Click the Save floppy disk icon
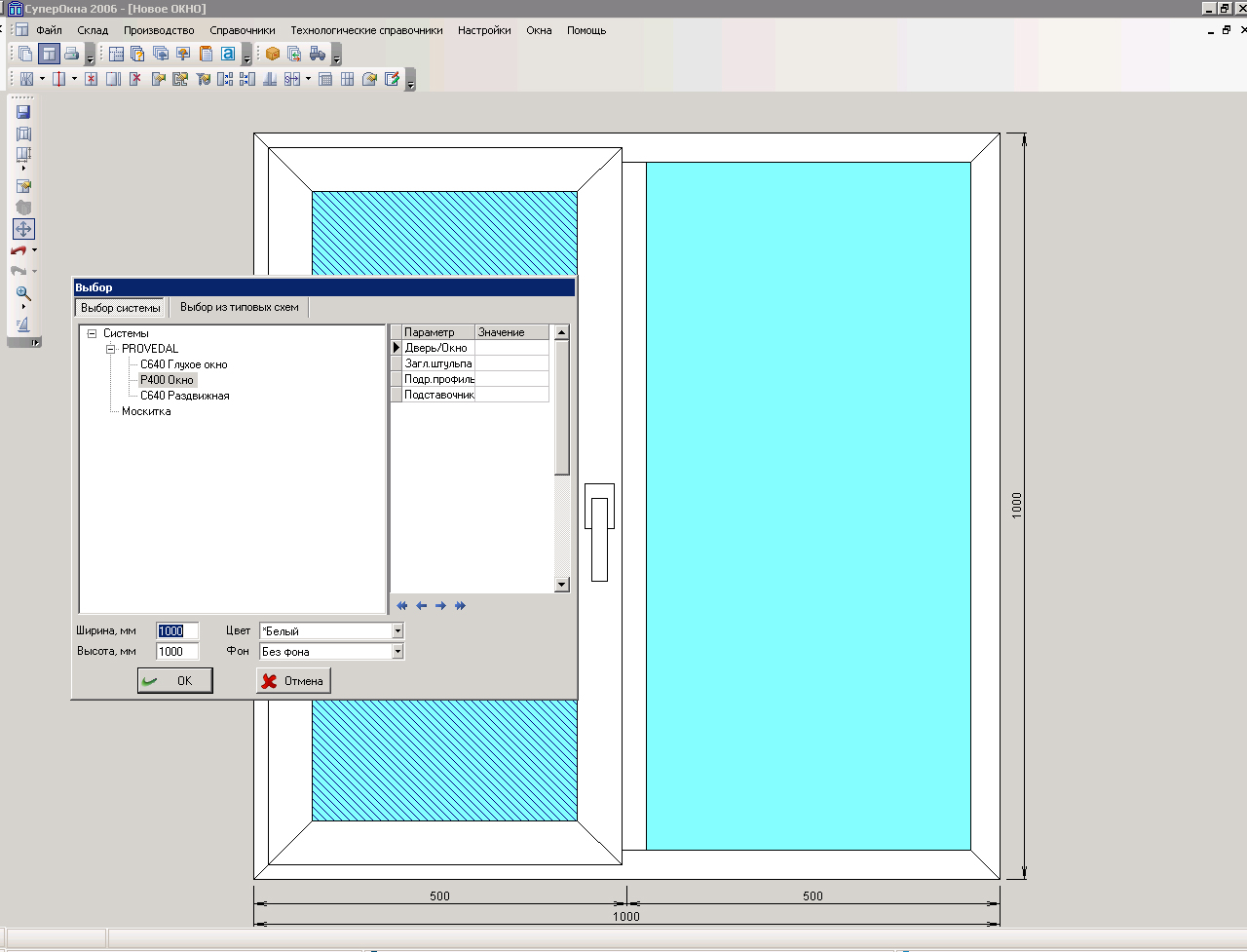The height and width of the screenshot is (952, 1247). [23, 112]
